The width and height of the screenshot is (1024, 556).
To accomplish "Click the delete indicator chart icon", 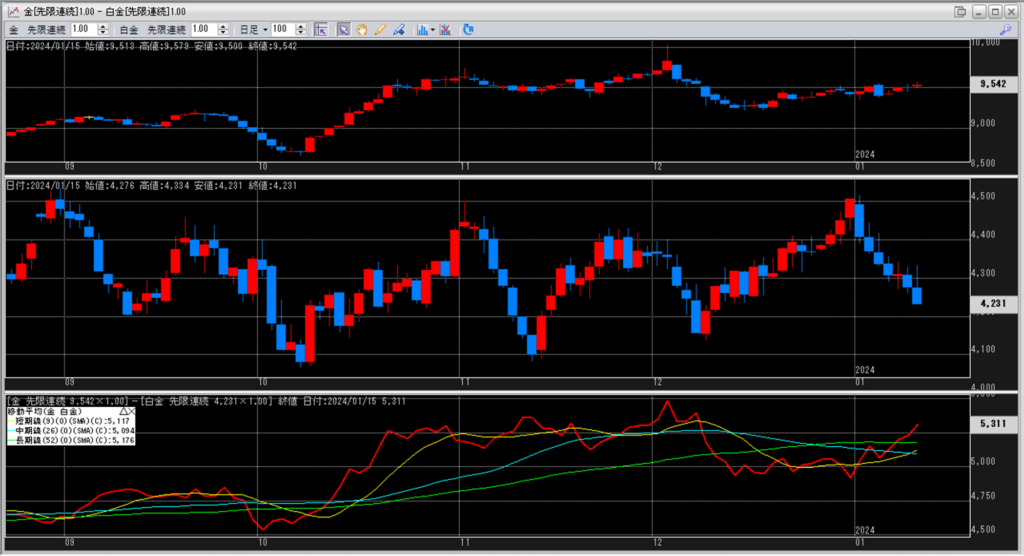I will click(445, 30).
